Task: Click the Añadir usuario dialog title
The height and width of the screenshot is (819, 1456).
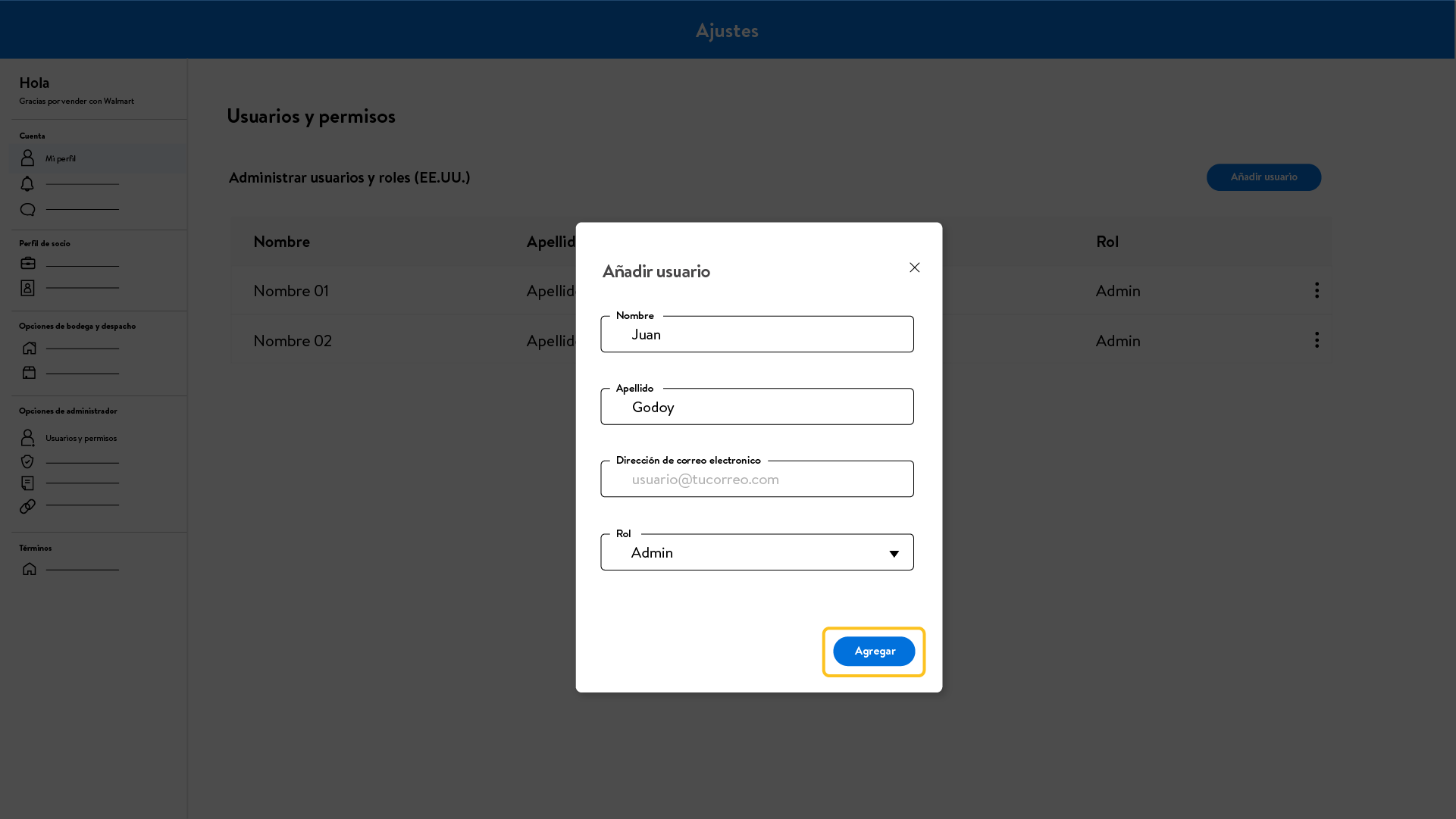Action: pyautogui.click(x=656, y=271)
